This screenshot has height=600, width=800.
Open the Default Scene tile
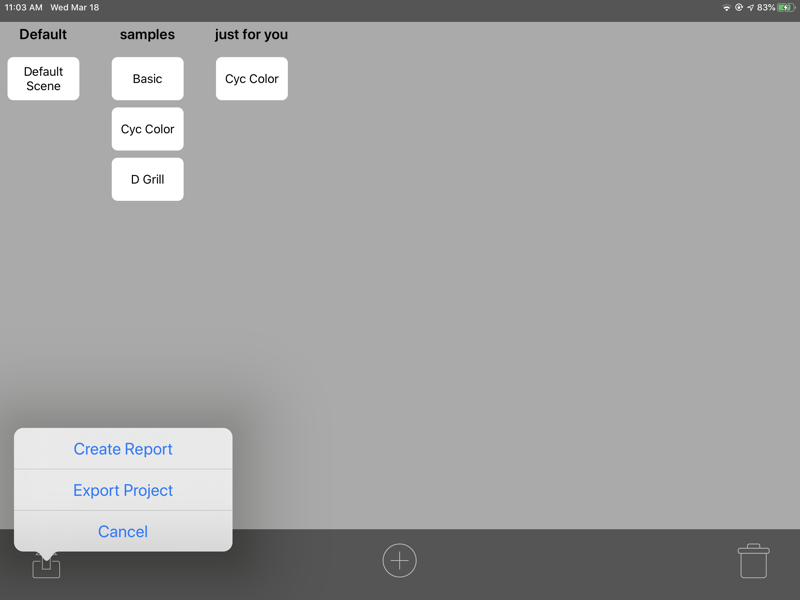pyautogui.click(x=43, y=79)
